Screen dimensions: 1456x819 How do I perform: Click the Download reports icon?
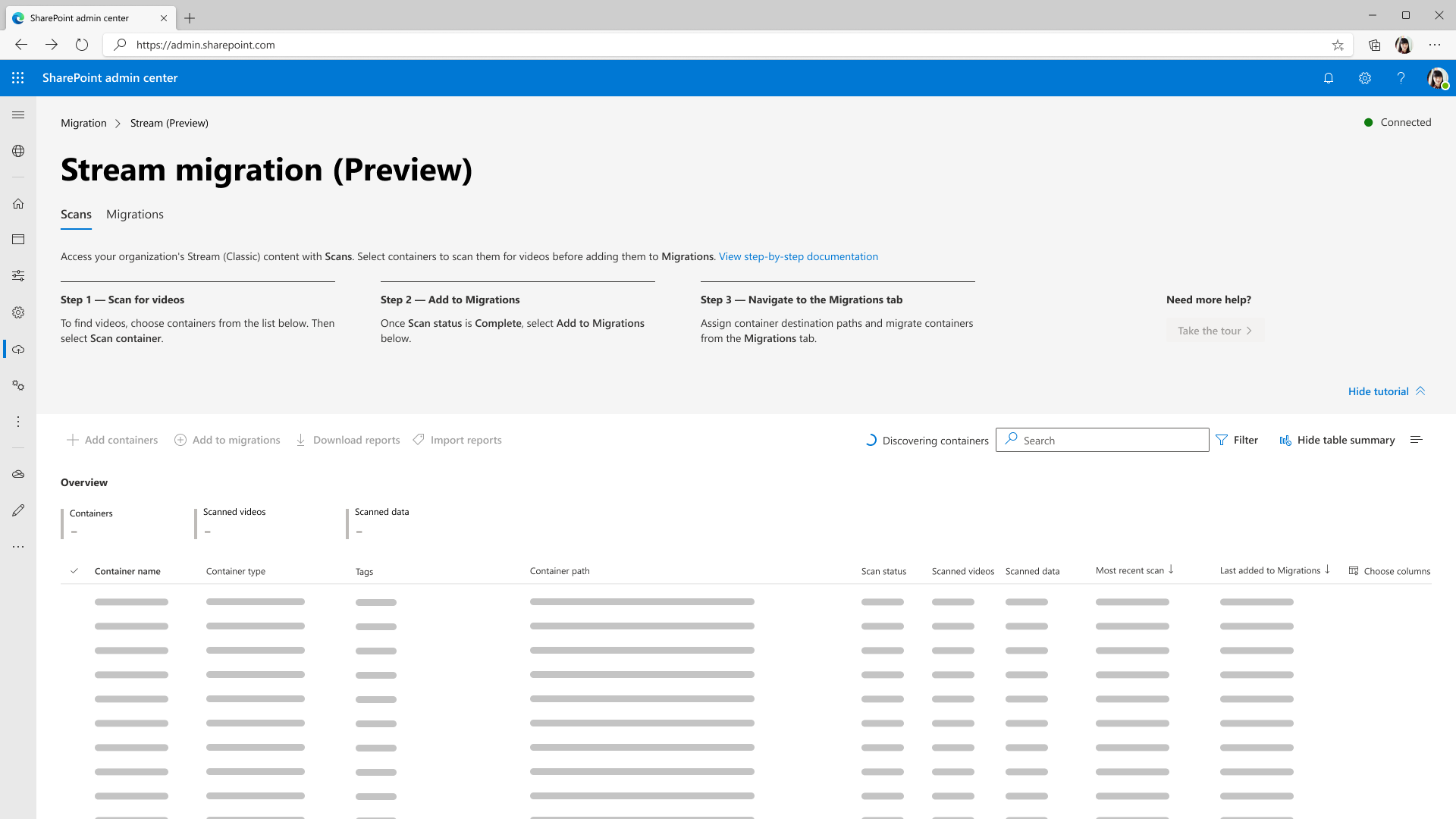(300, 440)
